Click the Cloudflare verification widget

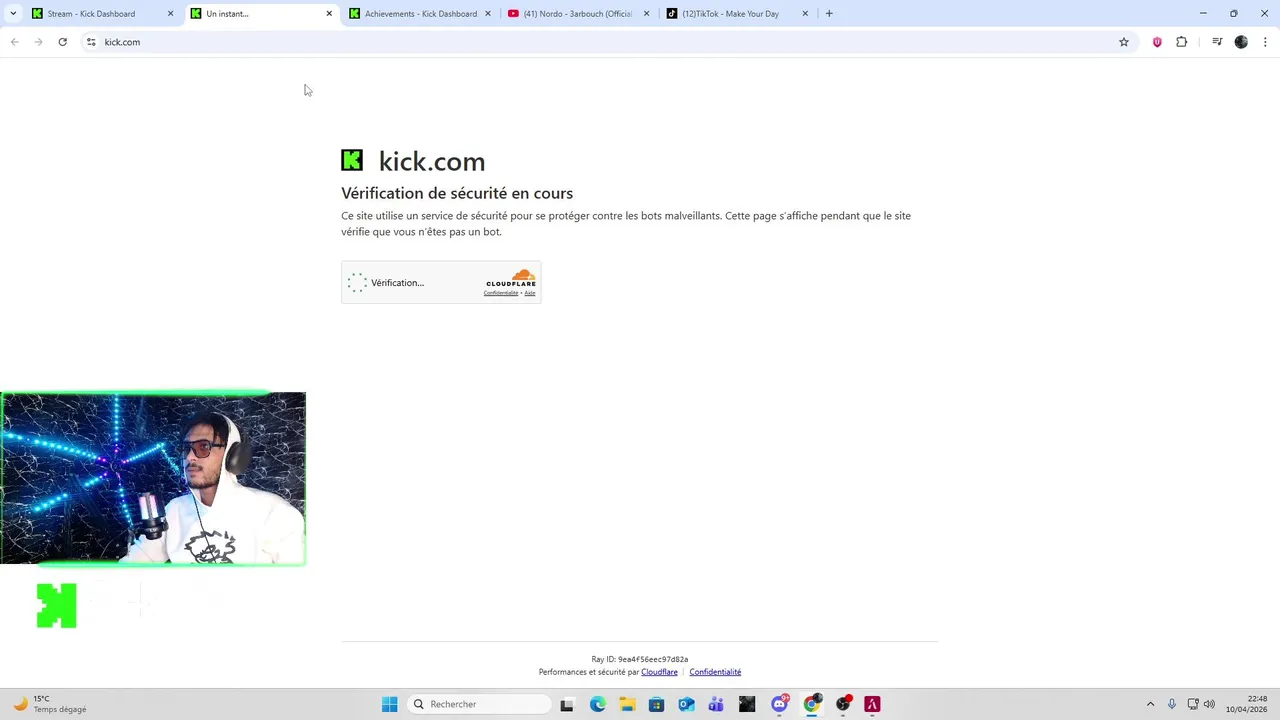point(441,283)
